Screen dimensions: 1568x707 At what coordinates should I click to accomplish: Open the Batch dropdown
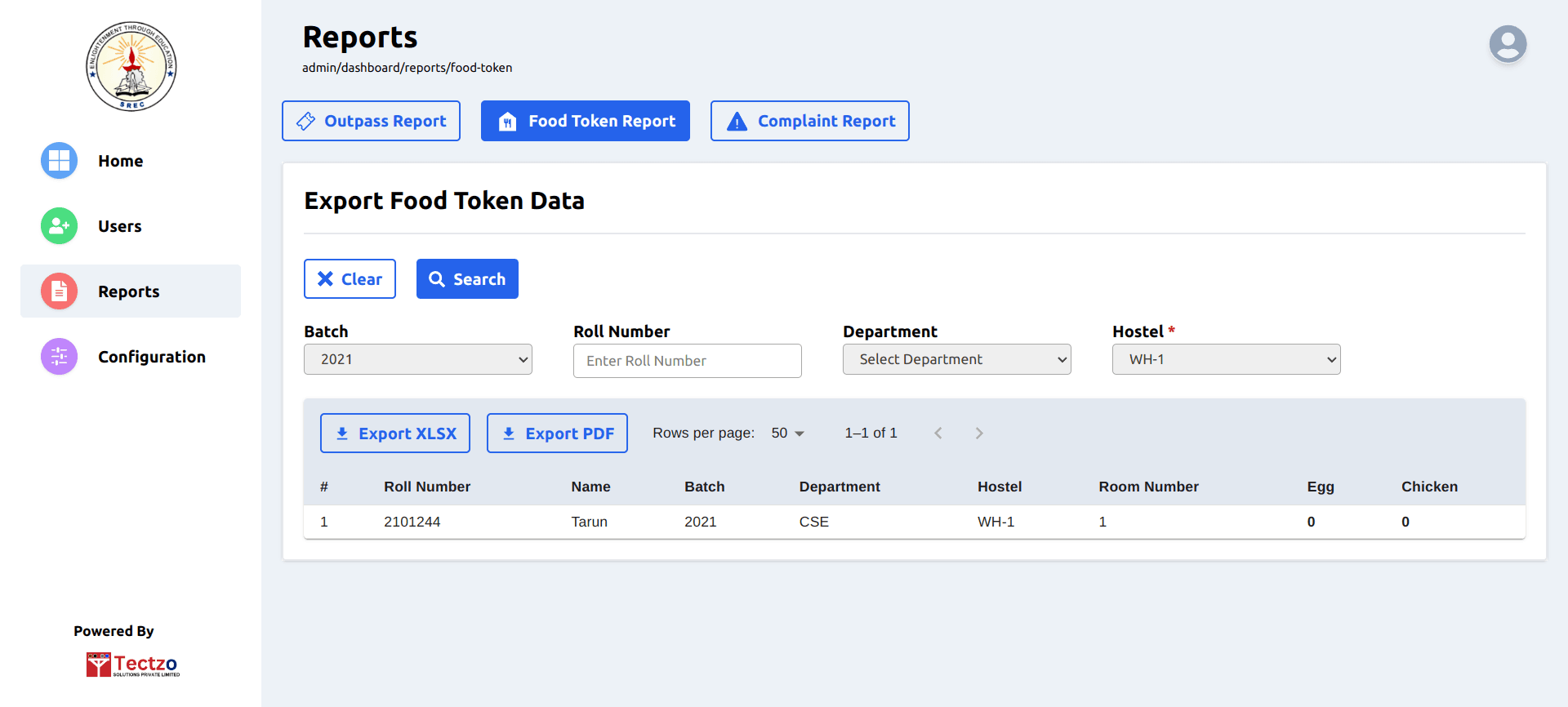(x=417, y=359)
